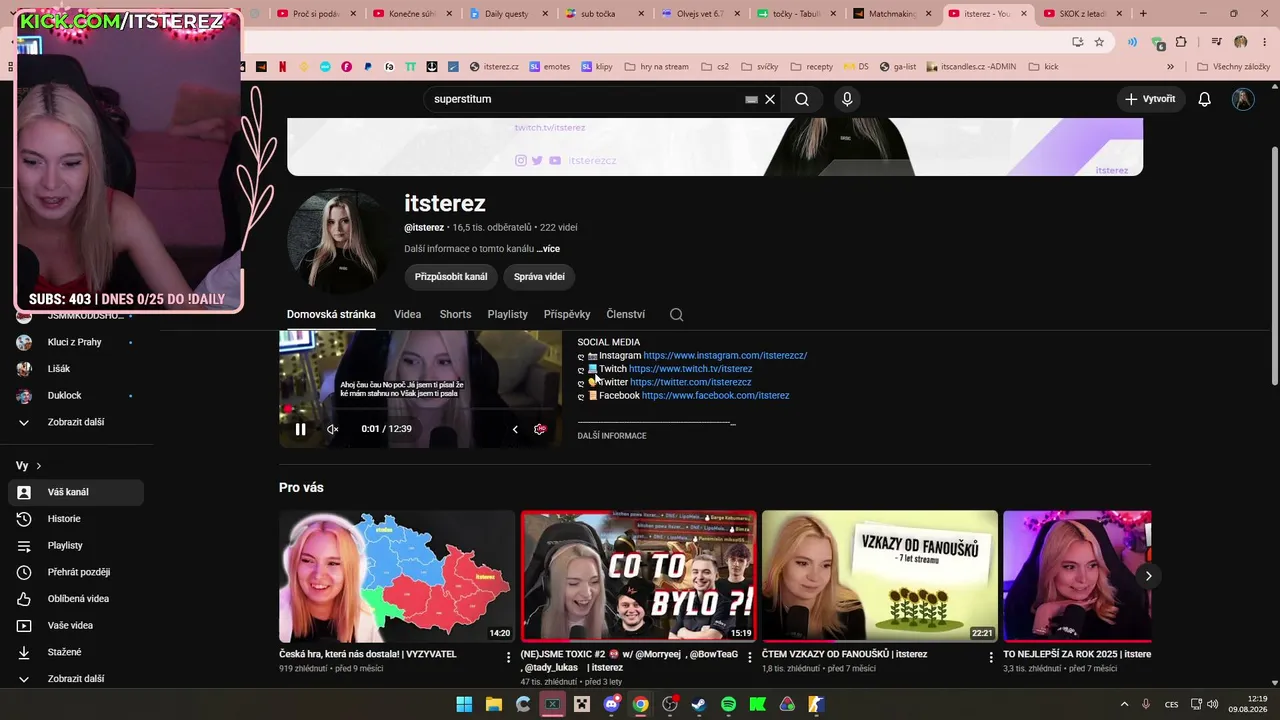Image resolution: width=1280 pixels, height=720 pixels.
Task: Search YouTube with the magnifier icon
Action: pos(802,99)
